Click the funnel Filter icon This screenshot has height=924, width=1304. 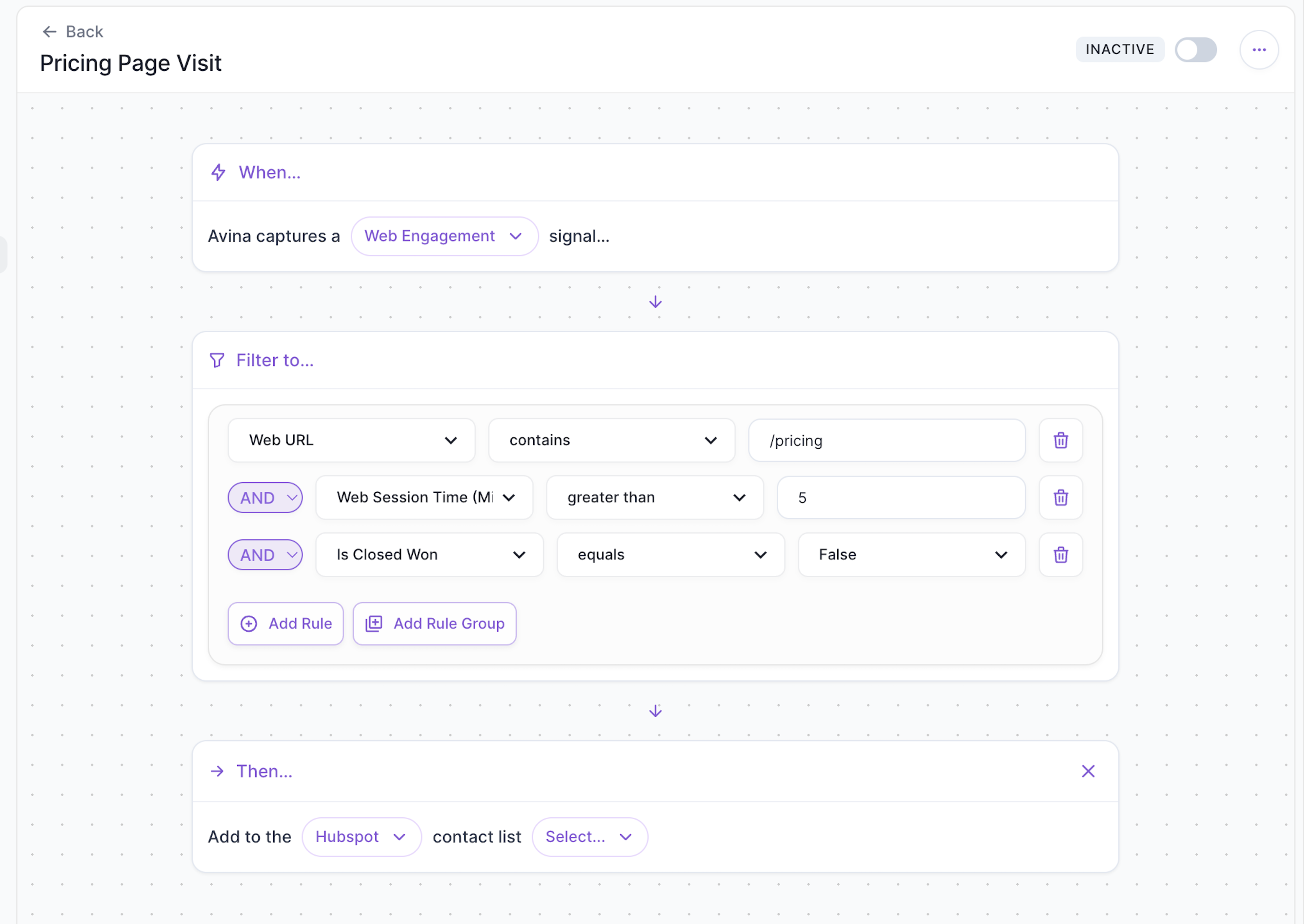[x=217, y=360]
